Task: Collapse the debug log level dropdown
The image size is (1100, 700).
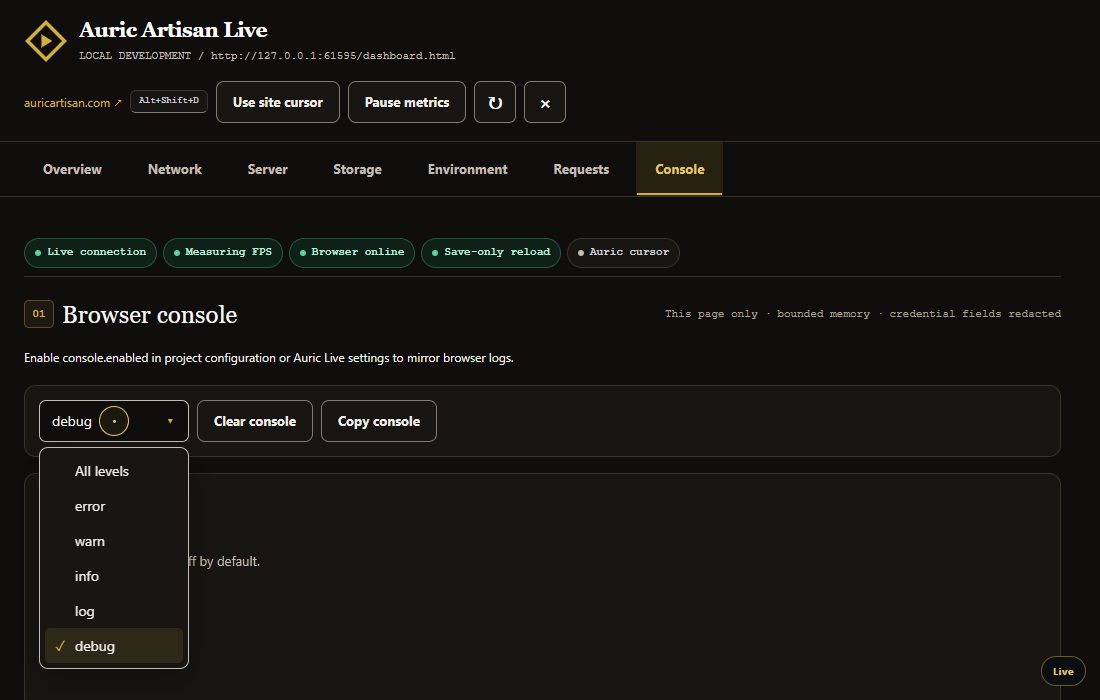Action: [114, 421]
